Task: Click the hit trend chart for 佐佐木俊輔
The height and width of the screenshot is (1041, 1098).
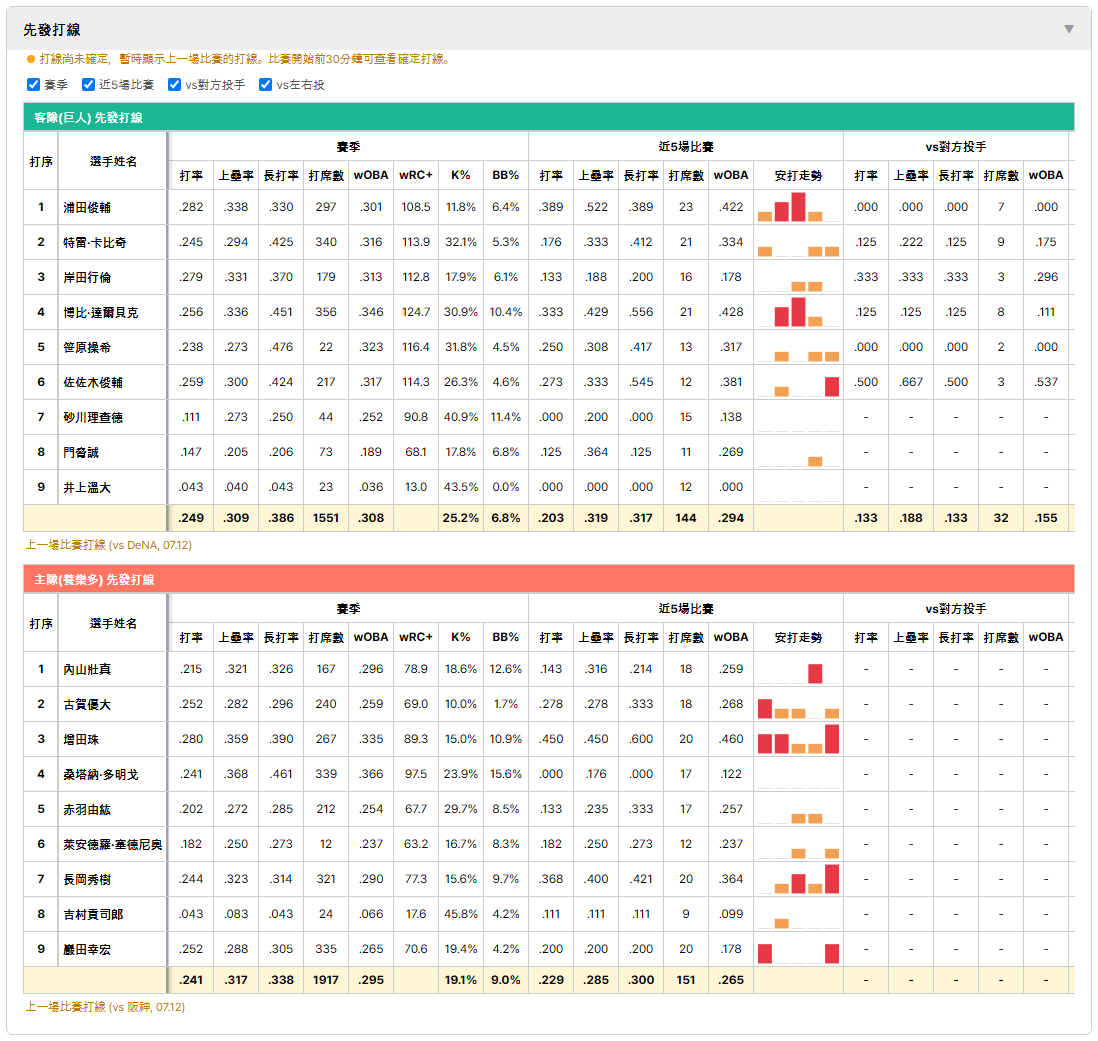Action: click(x=798, y=382)
